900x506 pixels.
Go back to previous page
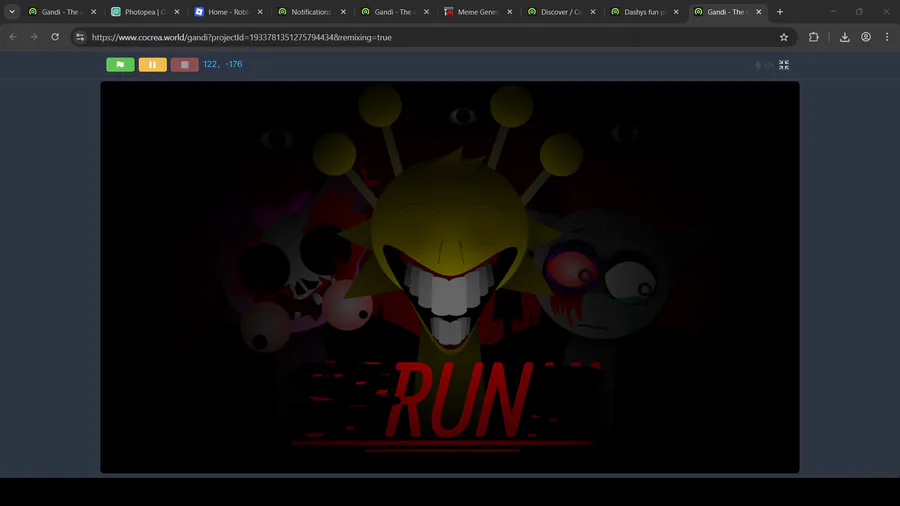point(13,37)
